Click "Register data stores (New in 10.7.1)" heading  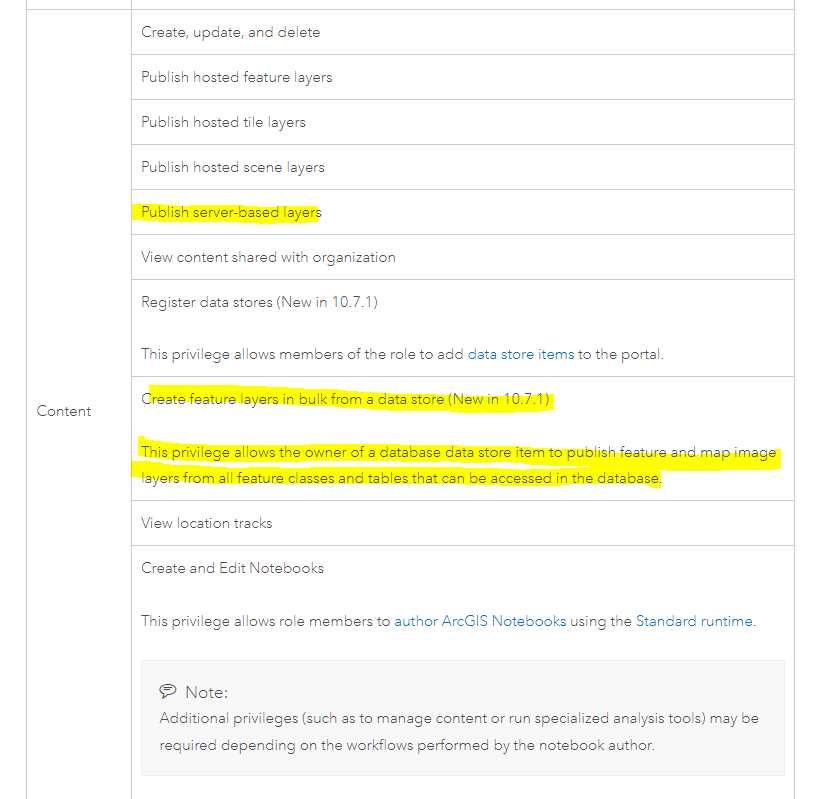point(259,301)
